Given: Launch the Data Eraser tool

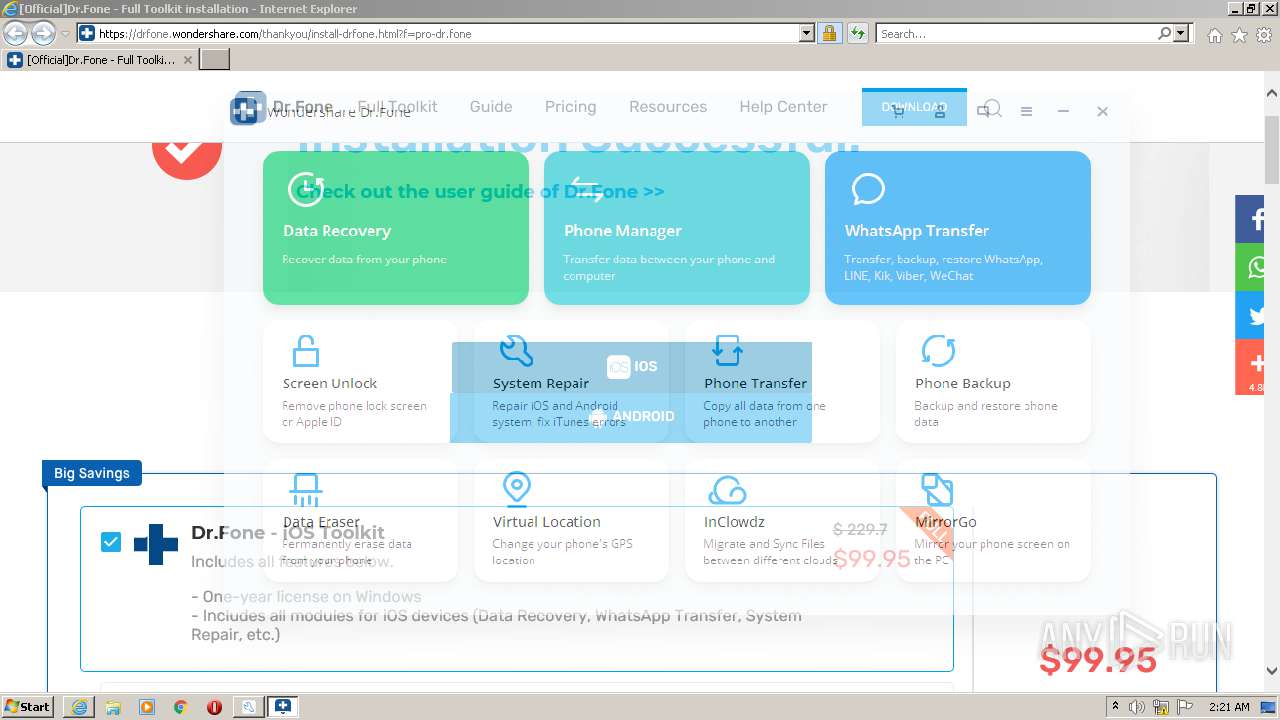Looking at the screenshot, I should (x=360, y=520).
